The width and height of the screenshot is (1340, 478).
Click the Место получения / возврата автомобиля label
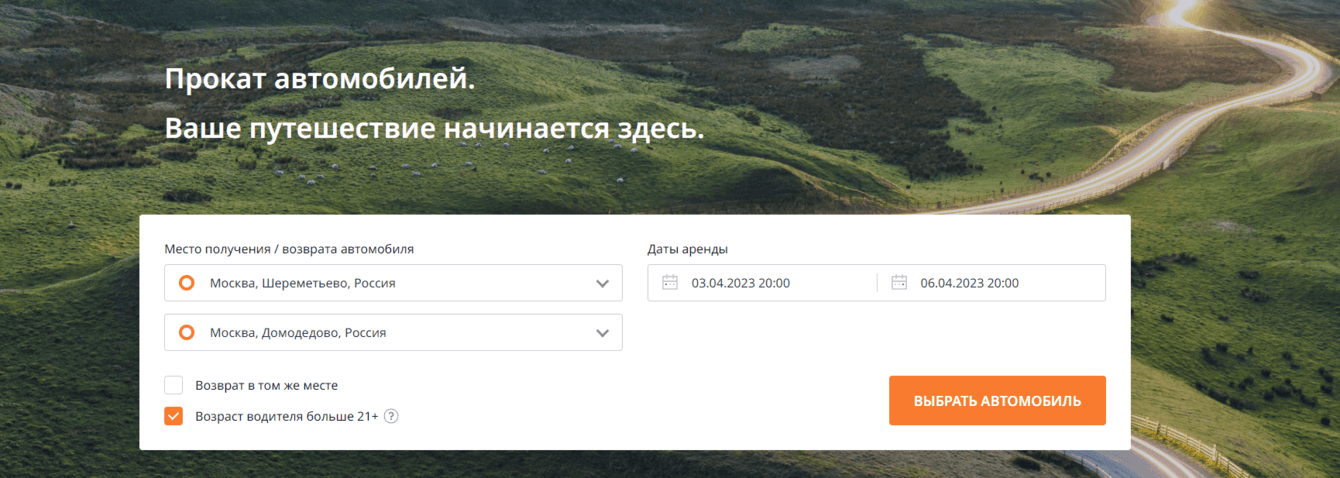(289, 249)
